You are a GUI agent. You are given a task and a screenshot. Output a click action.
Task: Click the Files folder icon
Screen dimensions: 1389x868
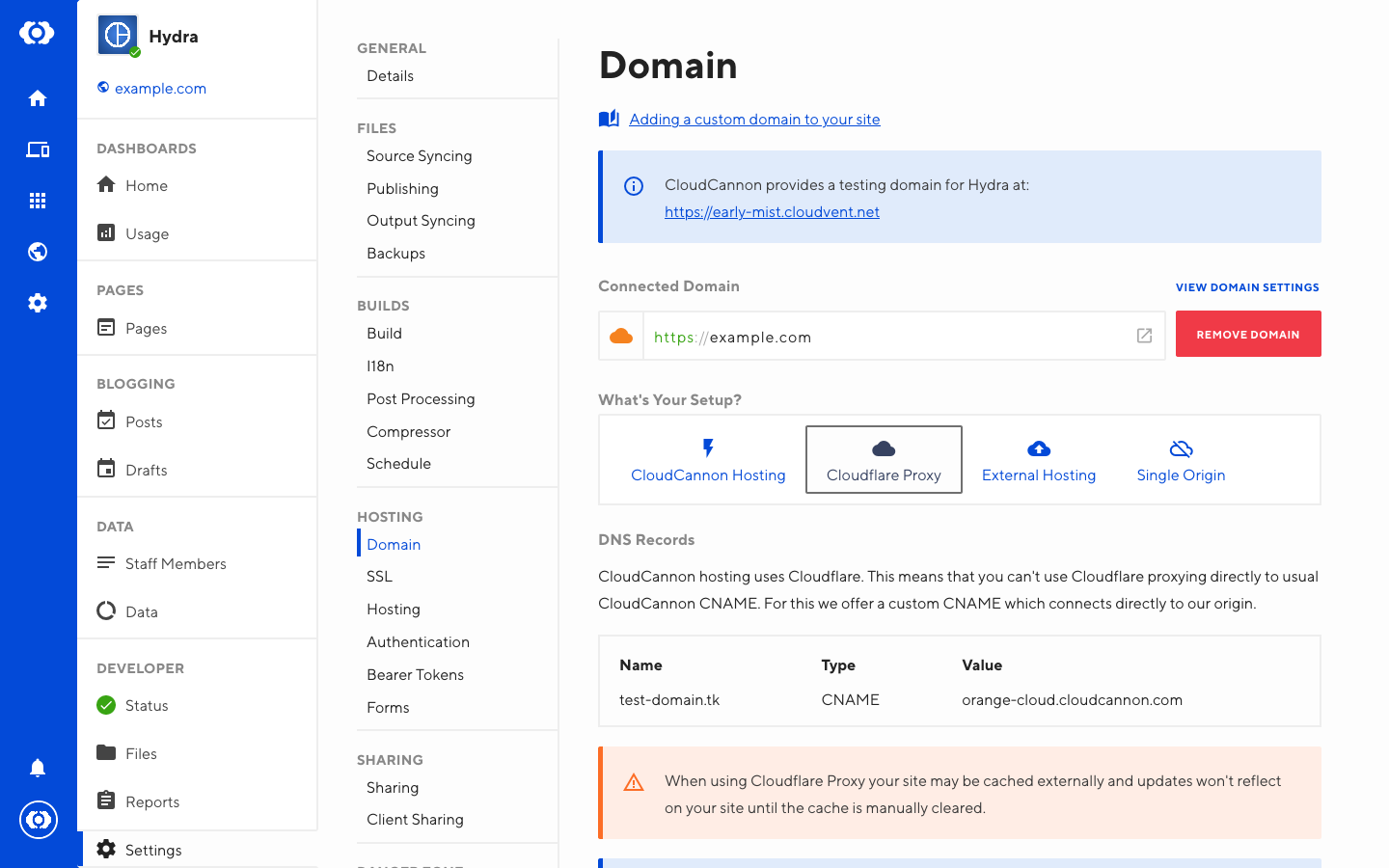[x=106, y=752]
